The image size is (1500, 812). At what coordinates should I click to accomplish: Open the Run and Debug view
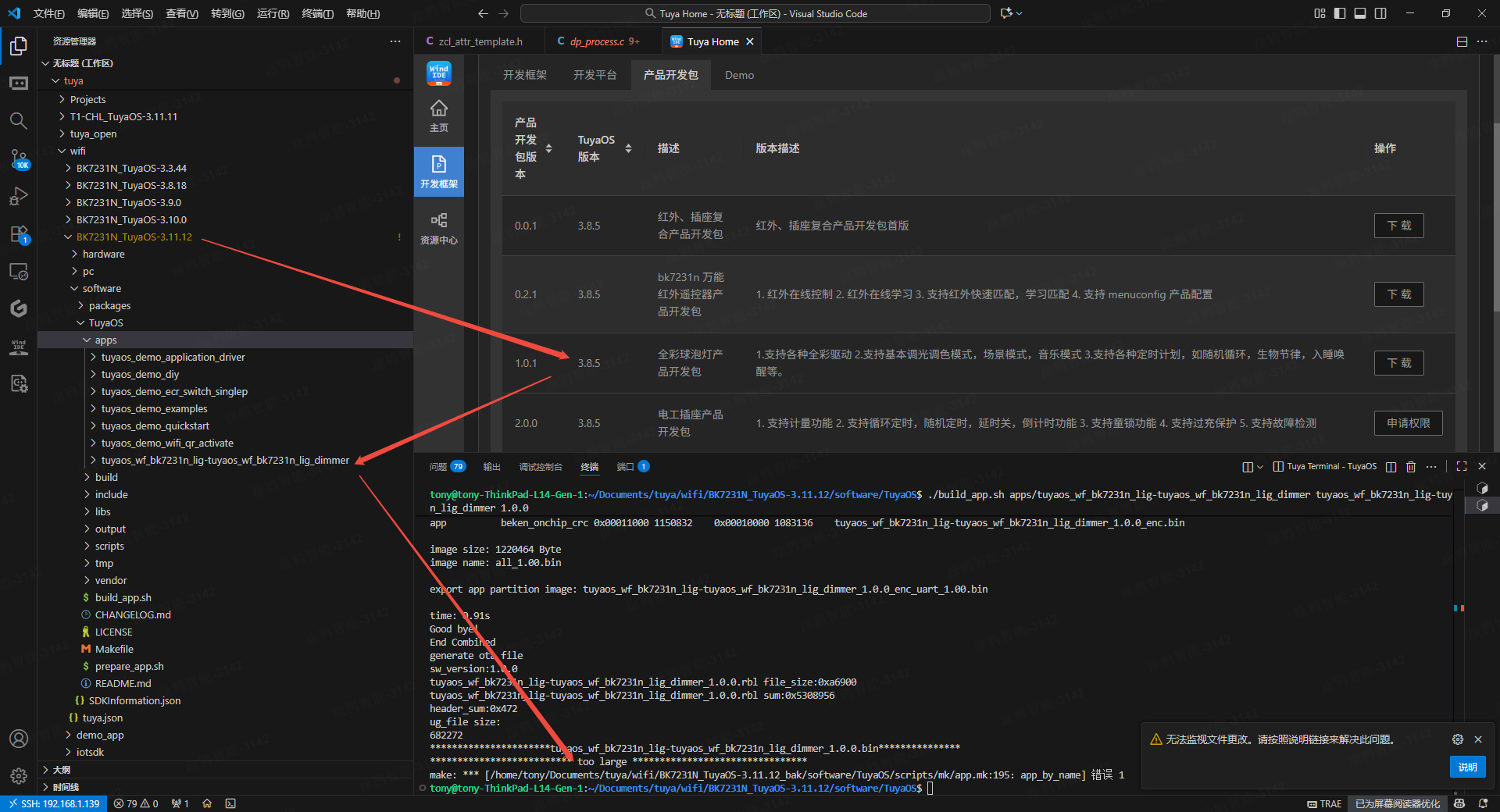click(x=18, y=196)
